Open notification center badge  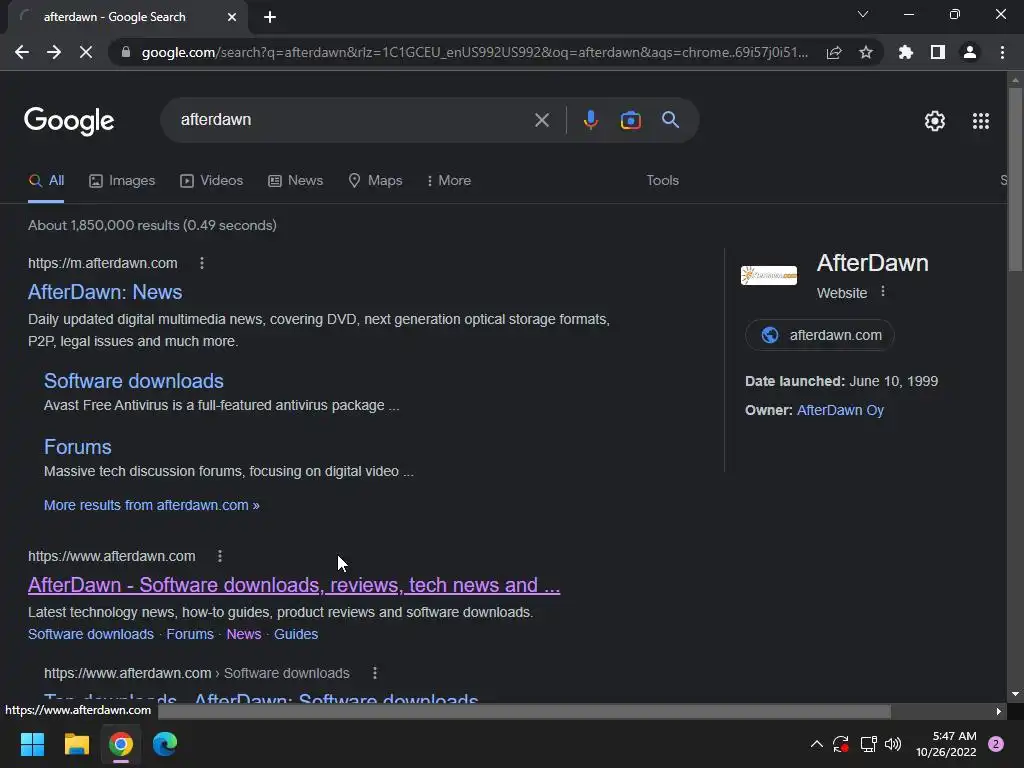(x=996, y=744)
